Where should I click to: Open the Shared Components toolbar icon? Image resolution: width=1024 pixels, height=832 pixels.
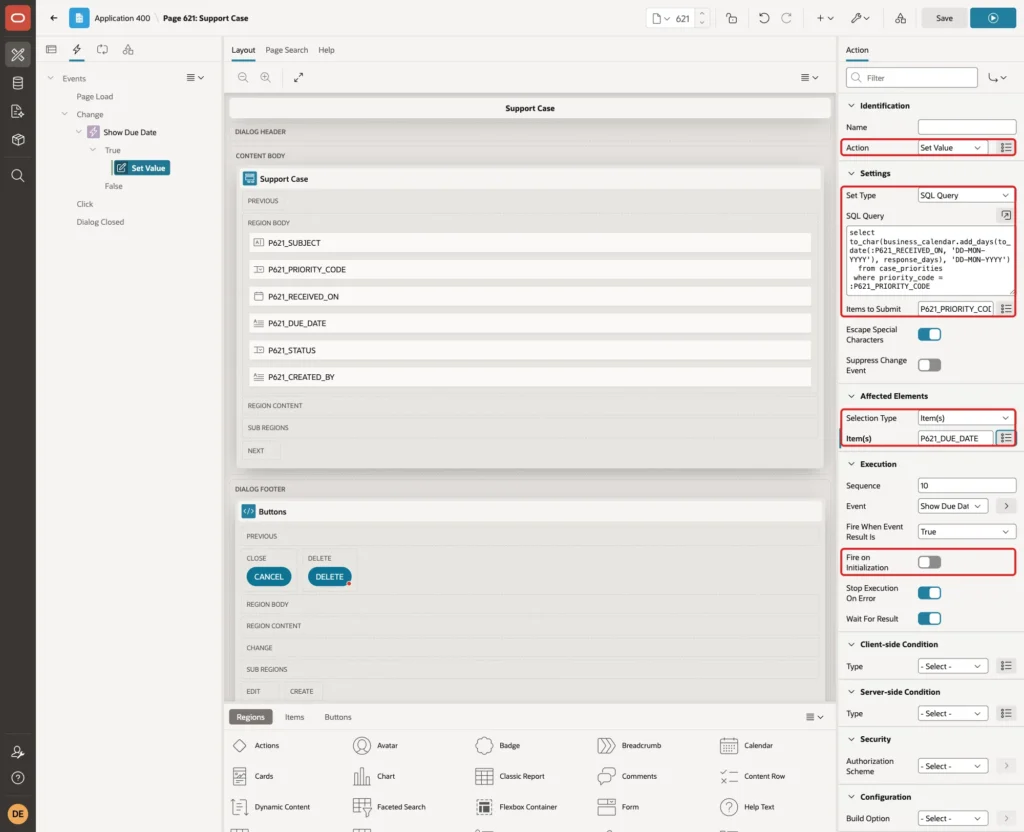[x=900, y=18]
